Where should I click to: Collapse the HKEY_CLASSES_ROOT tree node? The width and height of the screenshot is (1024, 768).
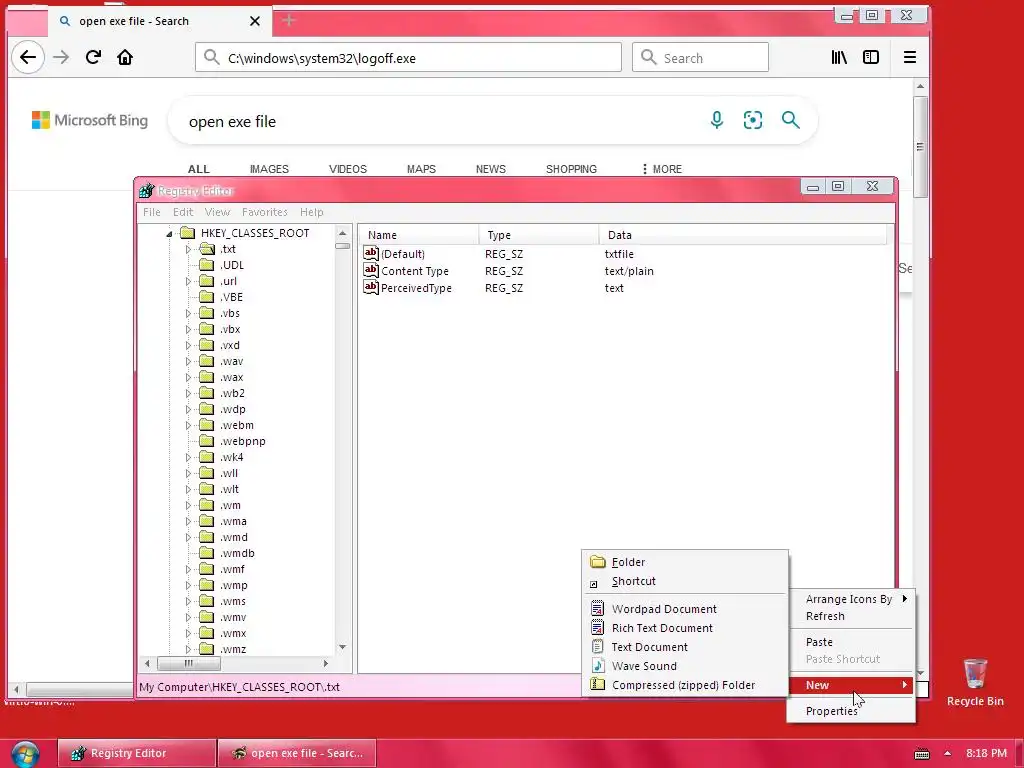tap(169, 233)
